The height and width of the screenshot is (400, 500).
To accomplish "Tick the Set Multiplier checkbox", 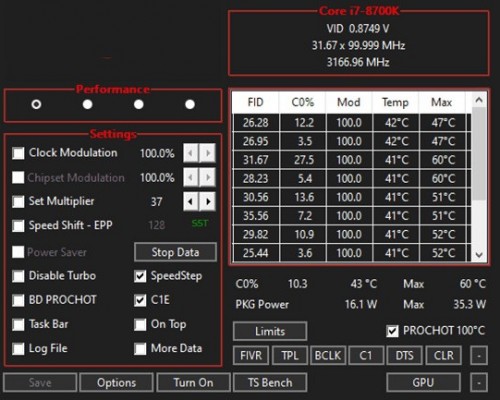I will (x=18, y=201).
